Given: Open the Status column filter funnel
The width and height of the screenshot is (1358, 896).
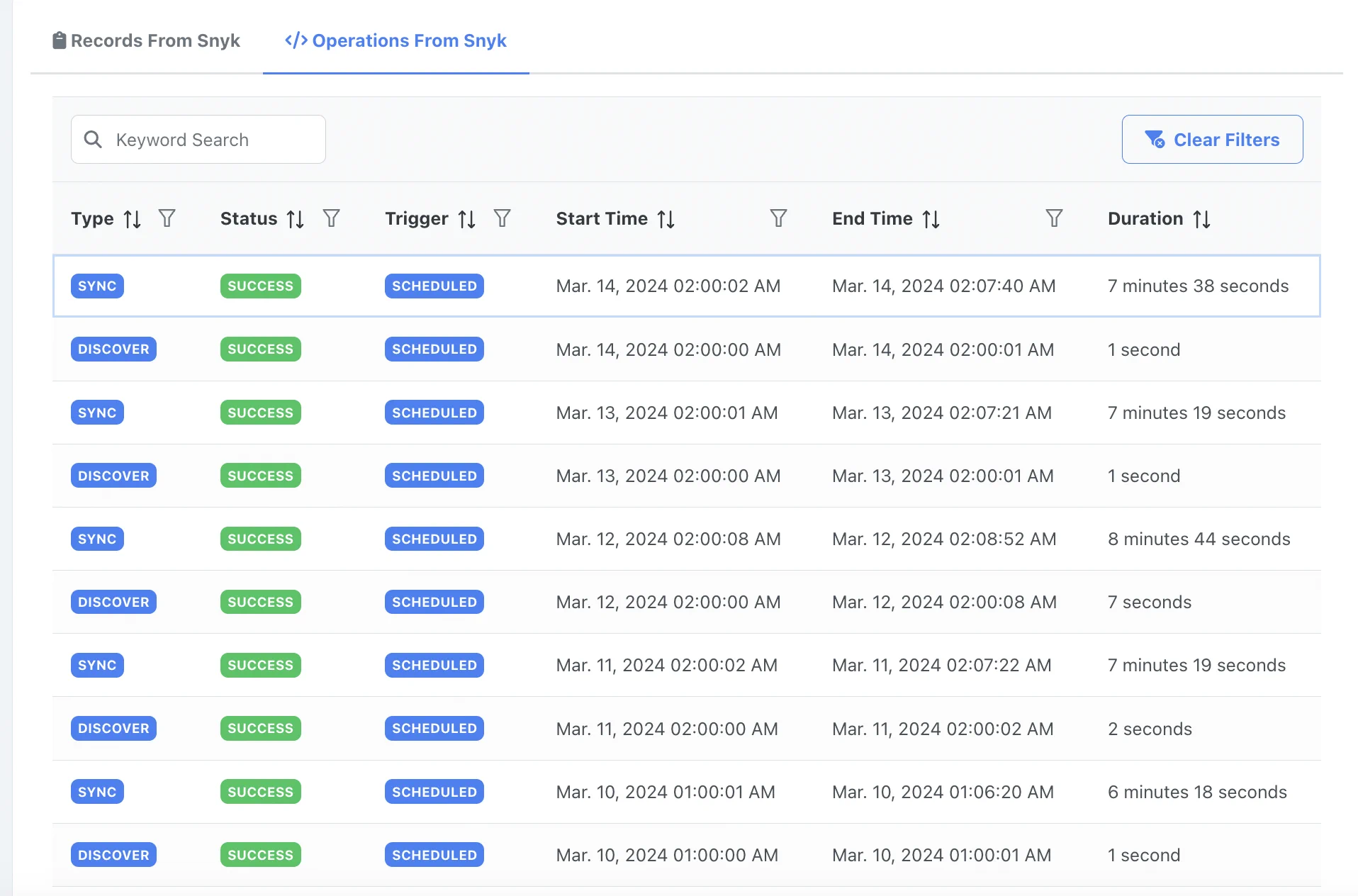Looking at the screenshot, I should [x=331, y=218].
